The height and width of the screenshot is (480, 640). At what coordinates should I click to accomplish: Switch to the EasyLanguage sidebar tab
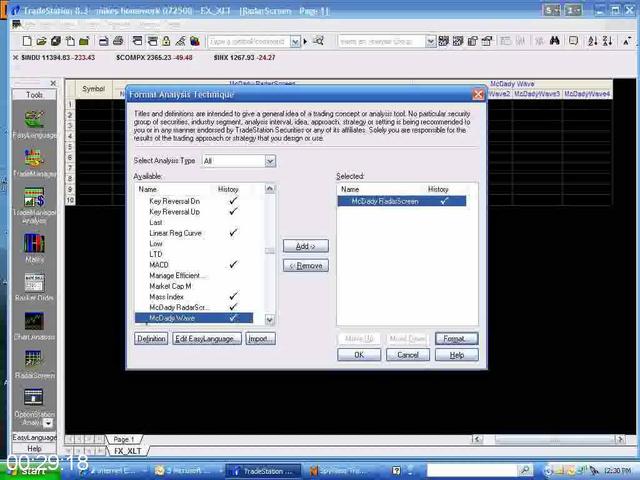34,438
